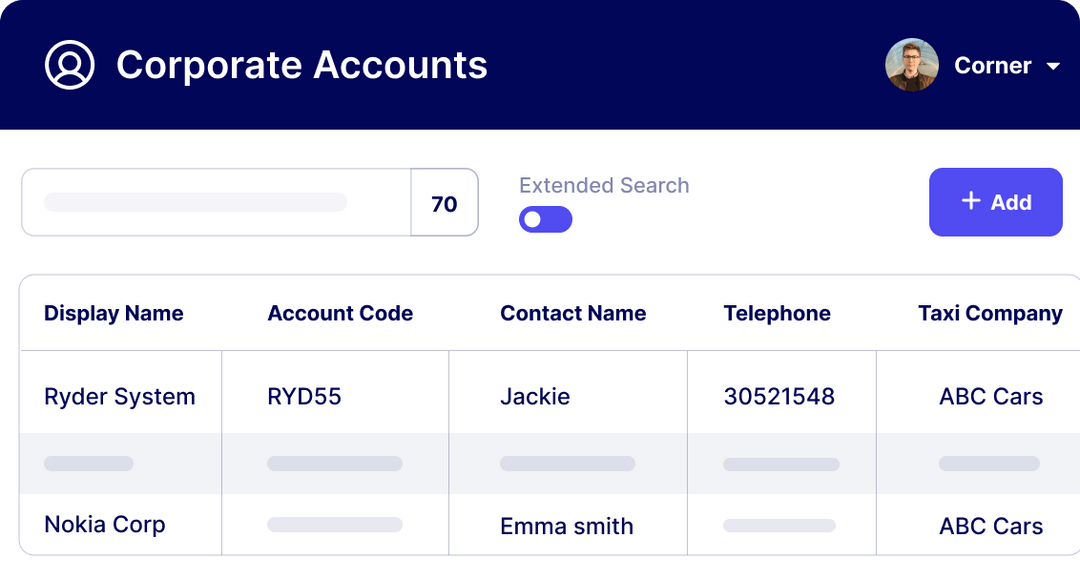1080x577 pixels.
Task: Click the Contact Name column header
Action: pos(573,313)
